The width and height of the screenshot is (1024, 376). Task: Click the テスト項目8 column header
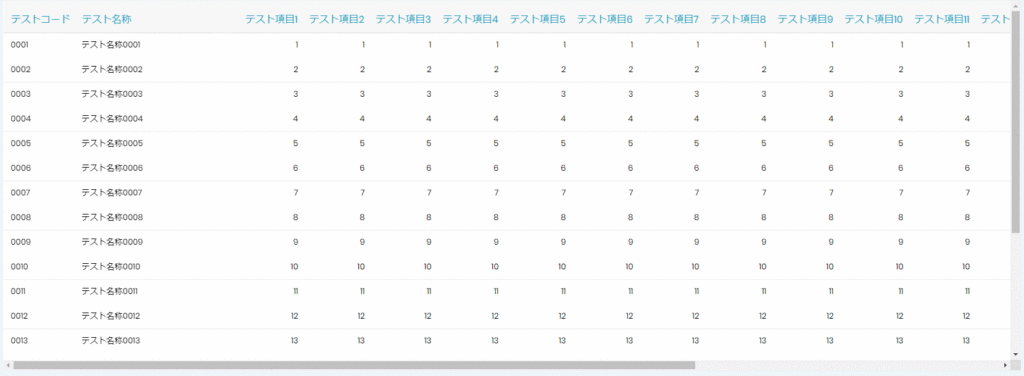click(x=738, y=20)
